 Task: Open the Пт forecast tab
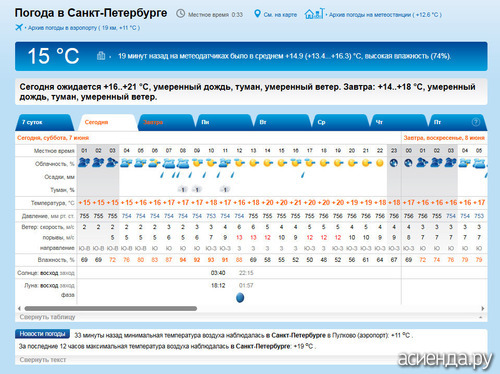pyautogui.click(x=457, y=122)
